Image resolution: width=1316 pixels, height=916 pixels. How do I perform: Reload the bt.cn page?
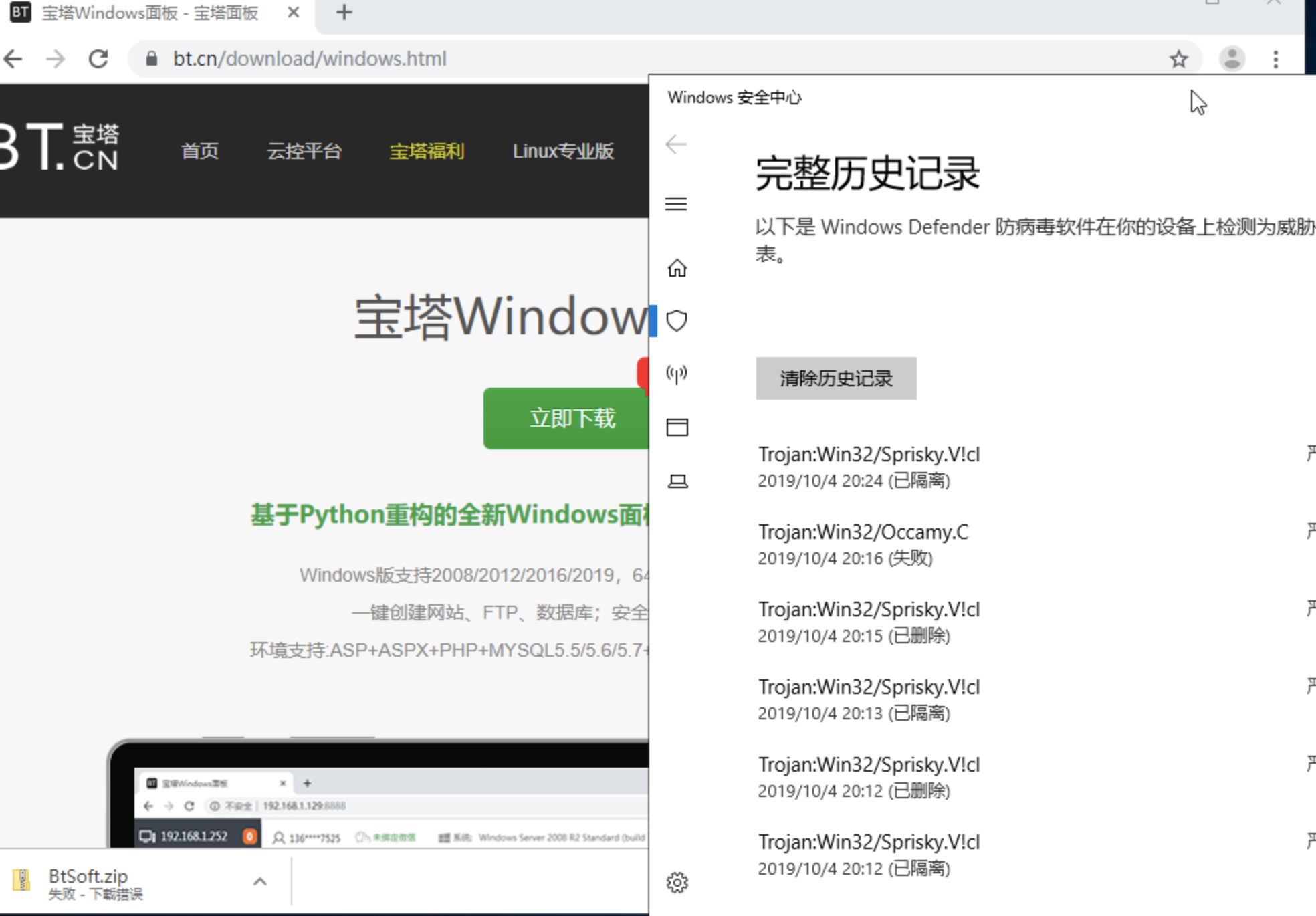click(98, 59)
